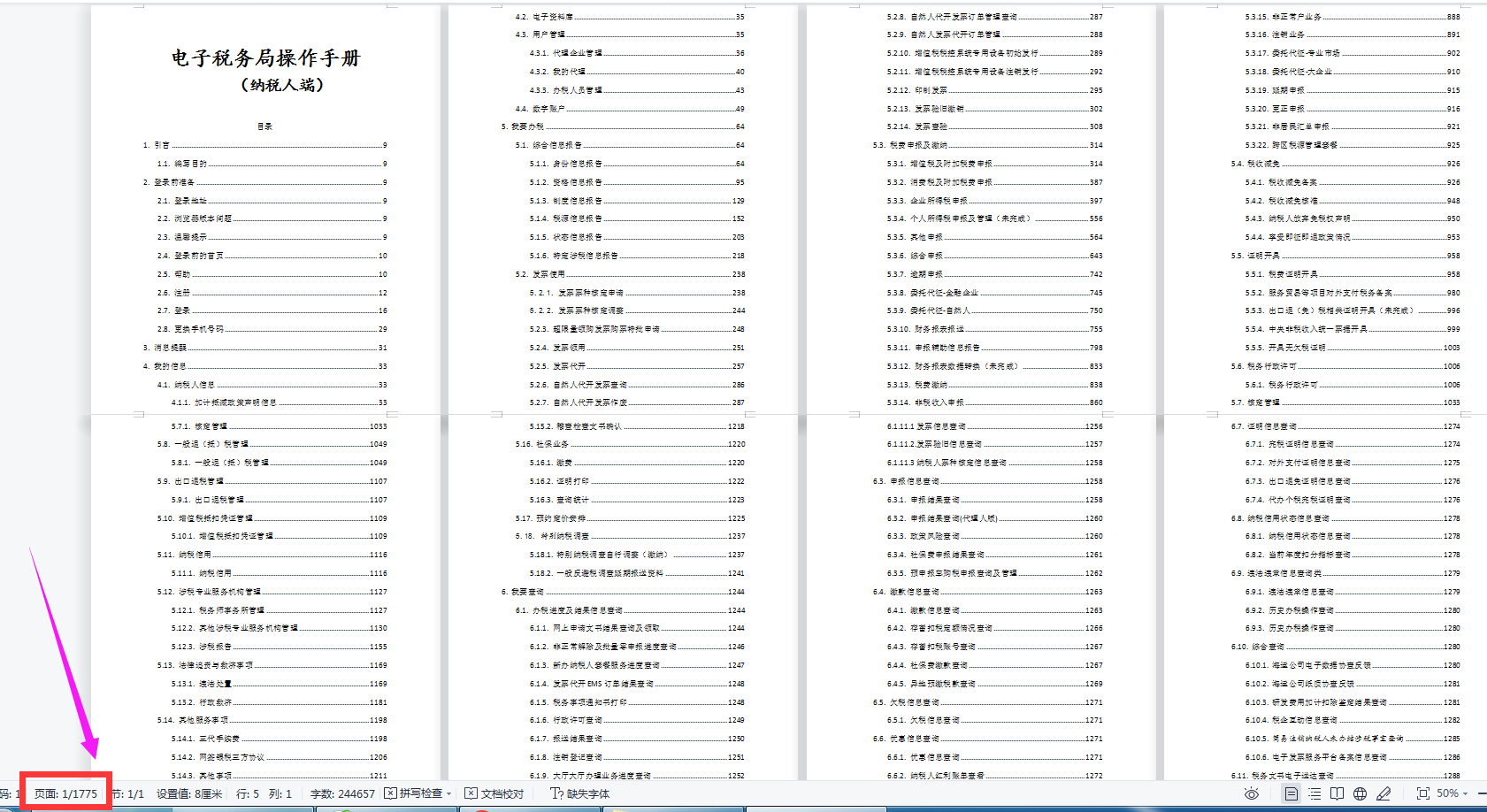Enable eye protection mode icon
Image resolution: width=1487 pixels, height=812 pixels.
coord(1251,793)
